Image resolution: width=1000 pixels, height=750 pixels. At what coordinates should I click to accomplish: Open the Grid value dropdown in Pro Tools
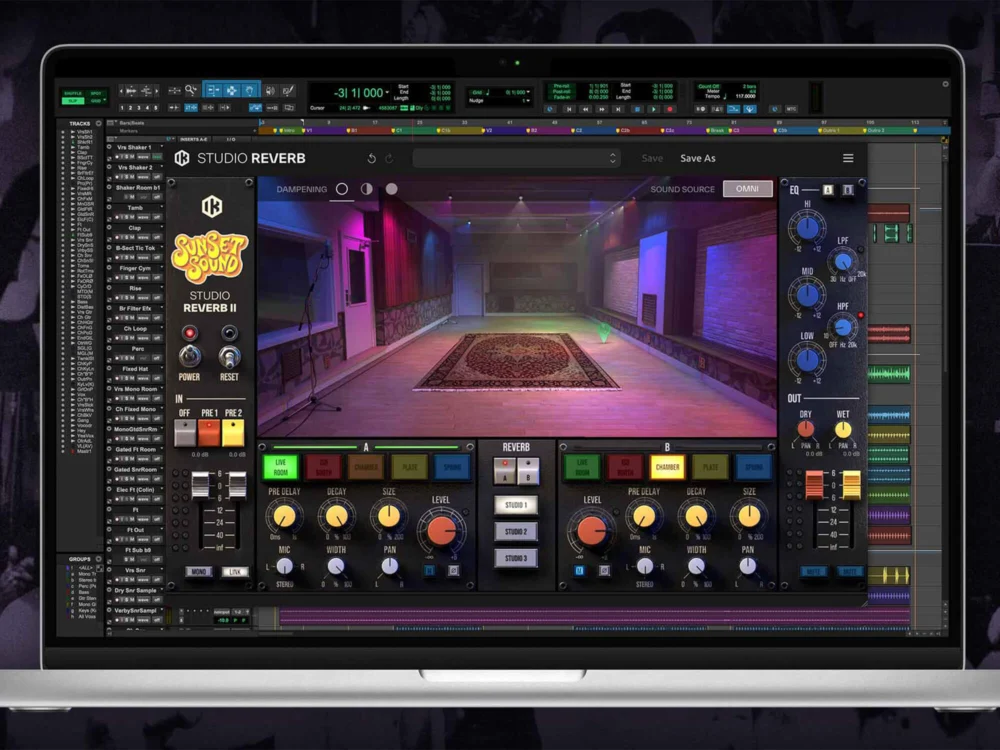pos(526,90)
